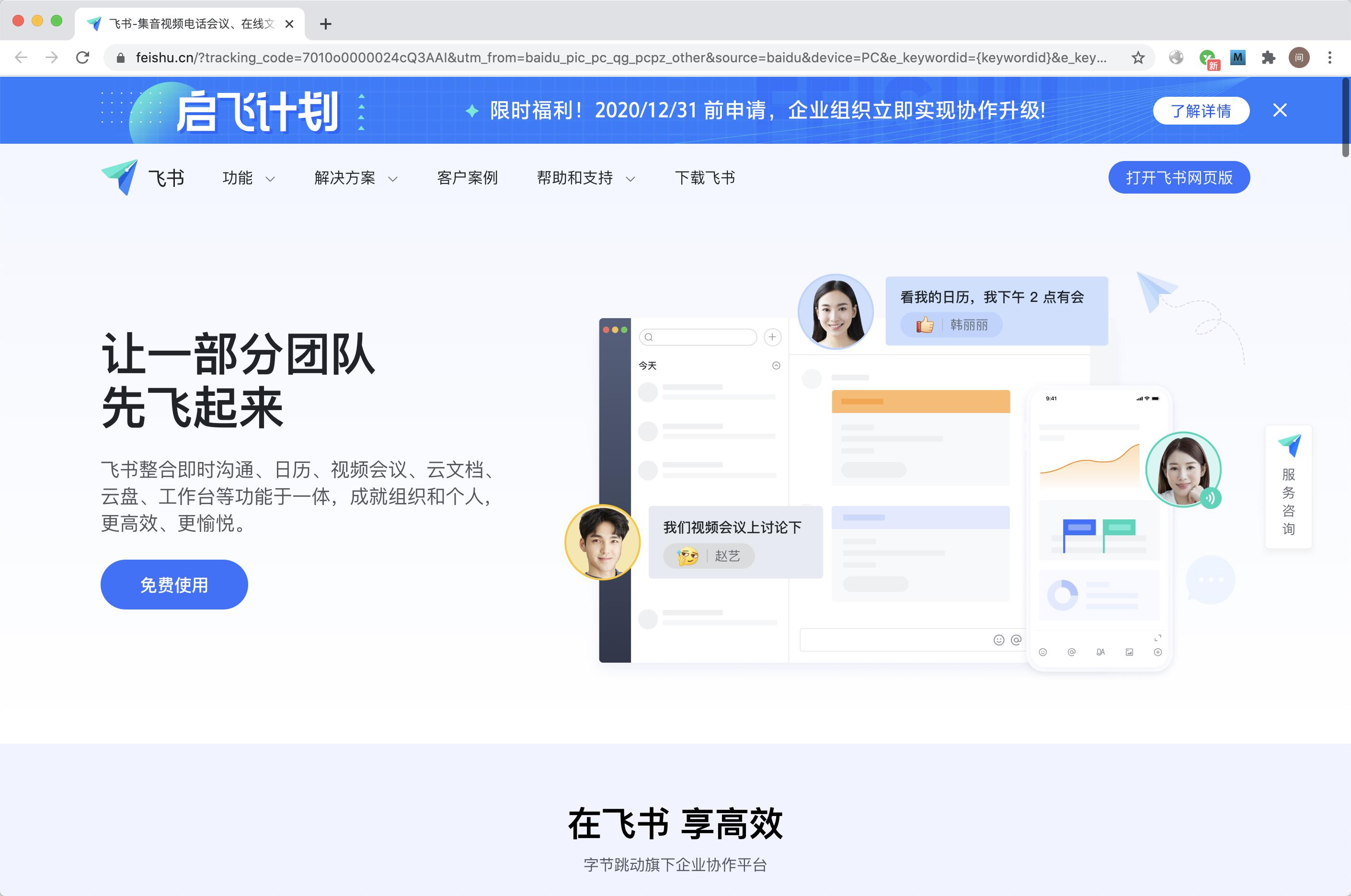Click the 免费使用 button
This screenshot has height=896, width=1351.
pyautogui.click(x=173, y=584)
